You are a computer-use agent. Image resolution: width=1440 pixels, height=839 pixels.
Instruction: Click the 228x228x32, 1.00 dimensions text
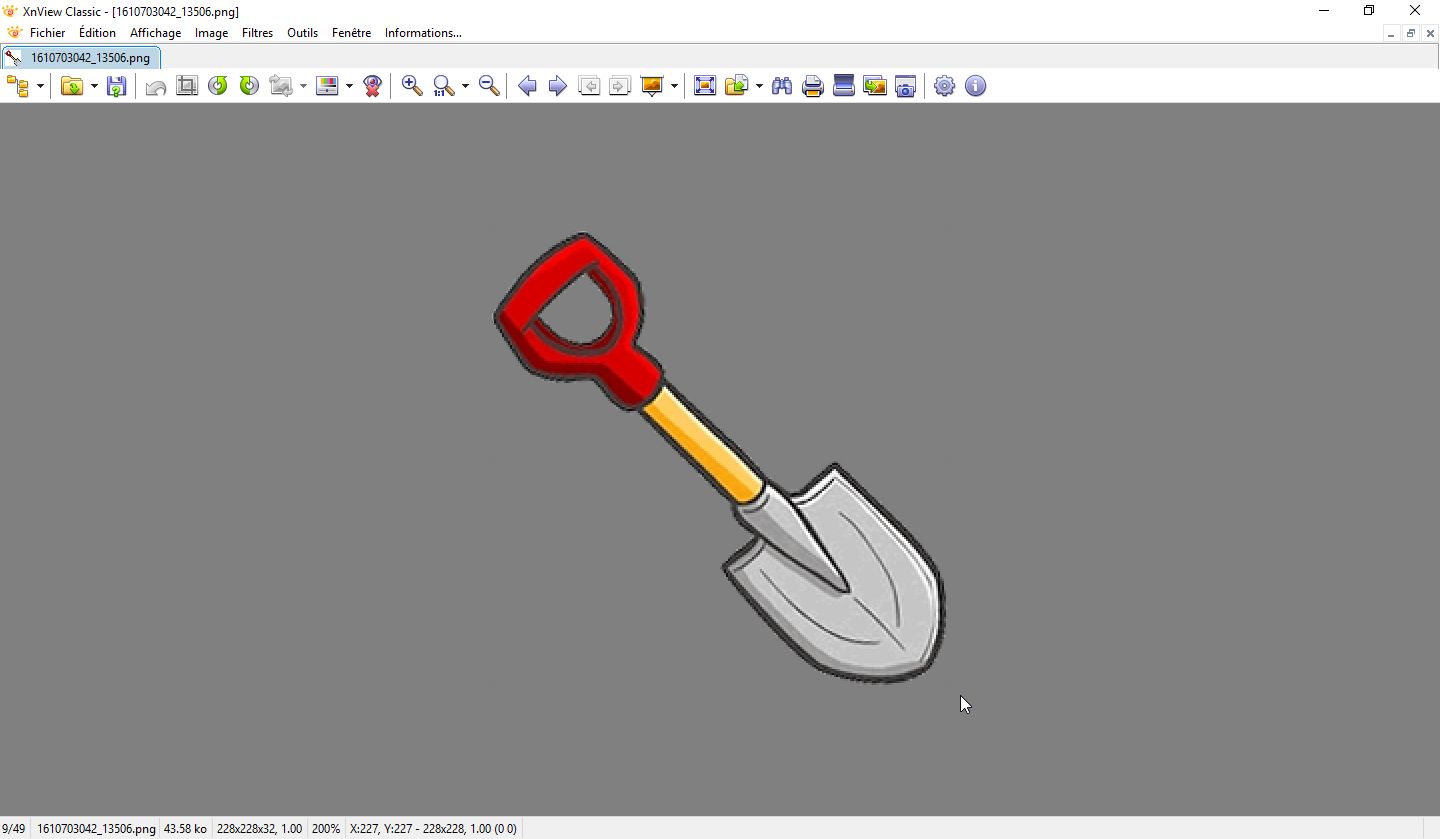[x=259, y=829]
